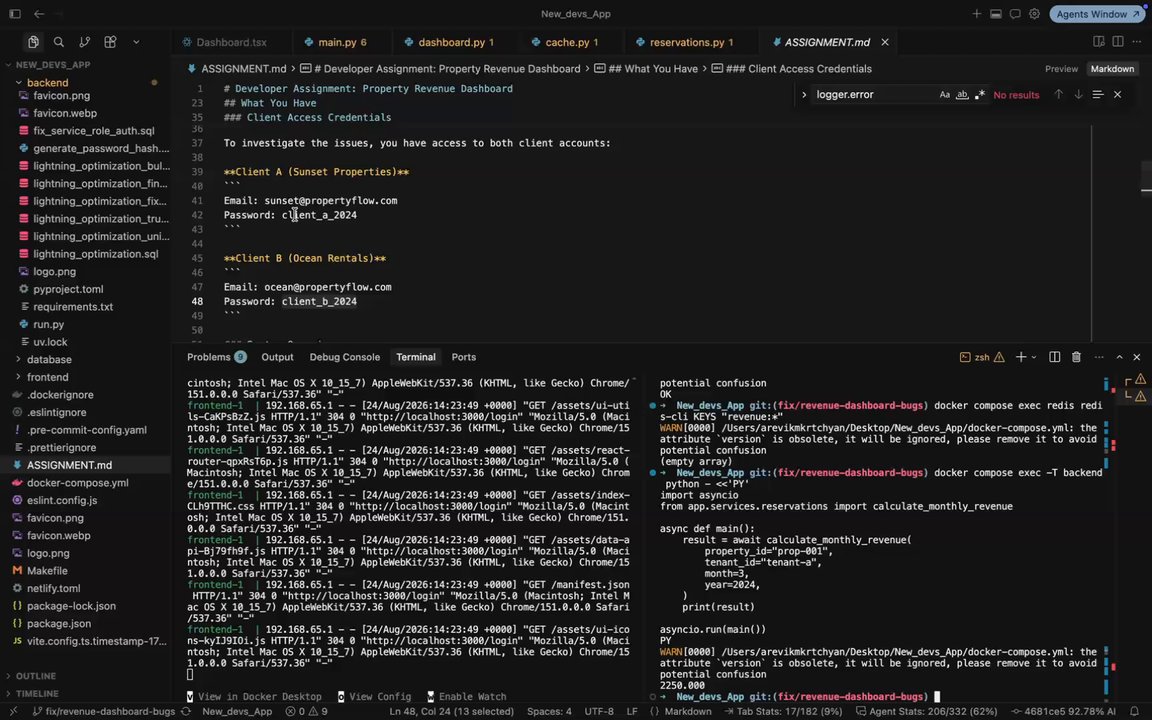1152x720 pixels.
Task: Open the Extensions view
Action: point(110,42)
